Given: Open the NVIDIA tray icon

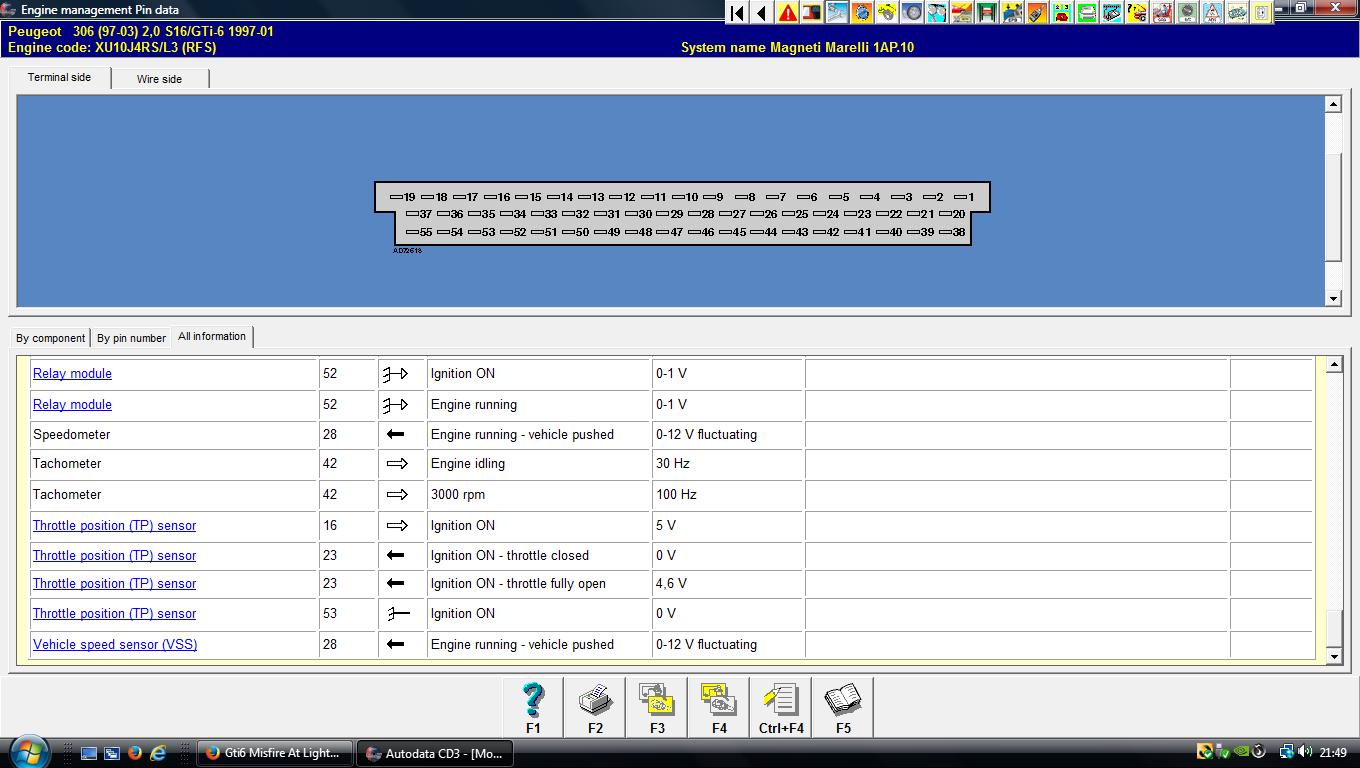Looking at the screenshot, I should click(1241, 752).
